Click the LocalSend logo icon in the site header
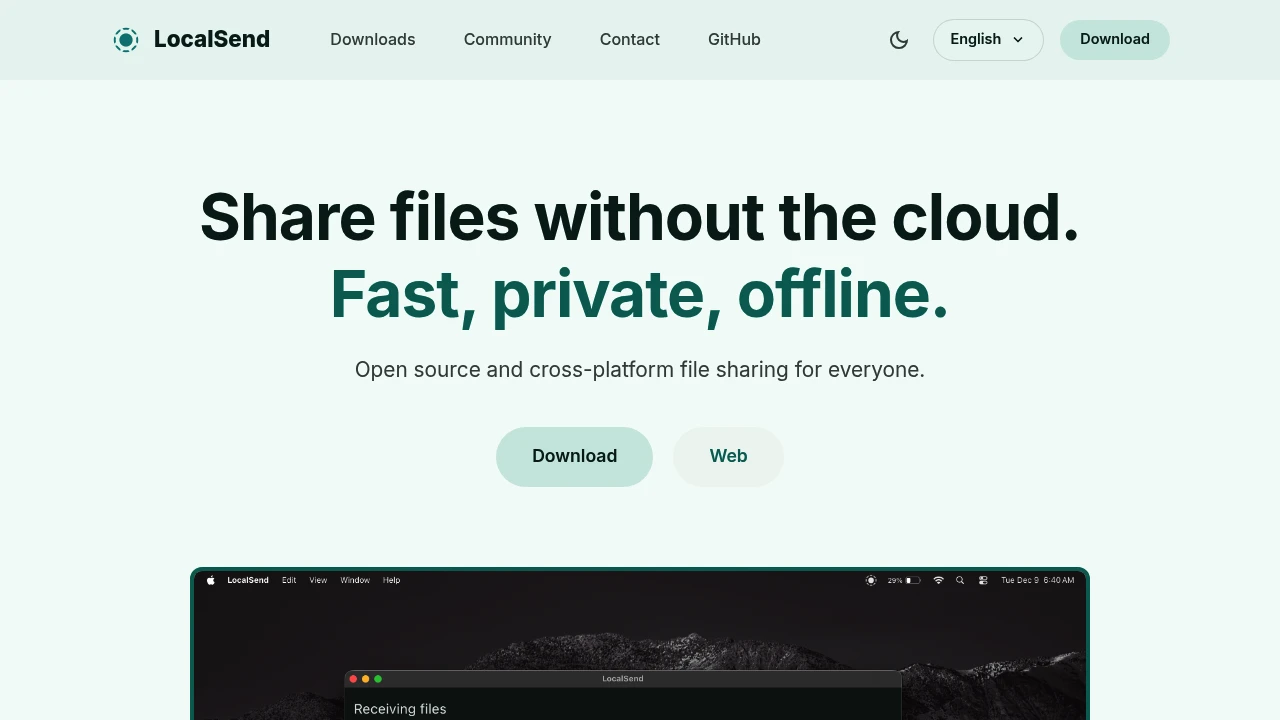Screen dimensions: 1280x720 coord(126,40)
